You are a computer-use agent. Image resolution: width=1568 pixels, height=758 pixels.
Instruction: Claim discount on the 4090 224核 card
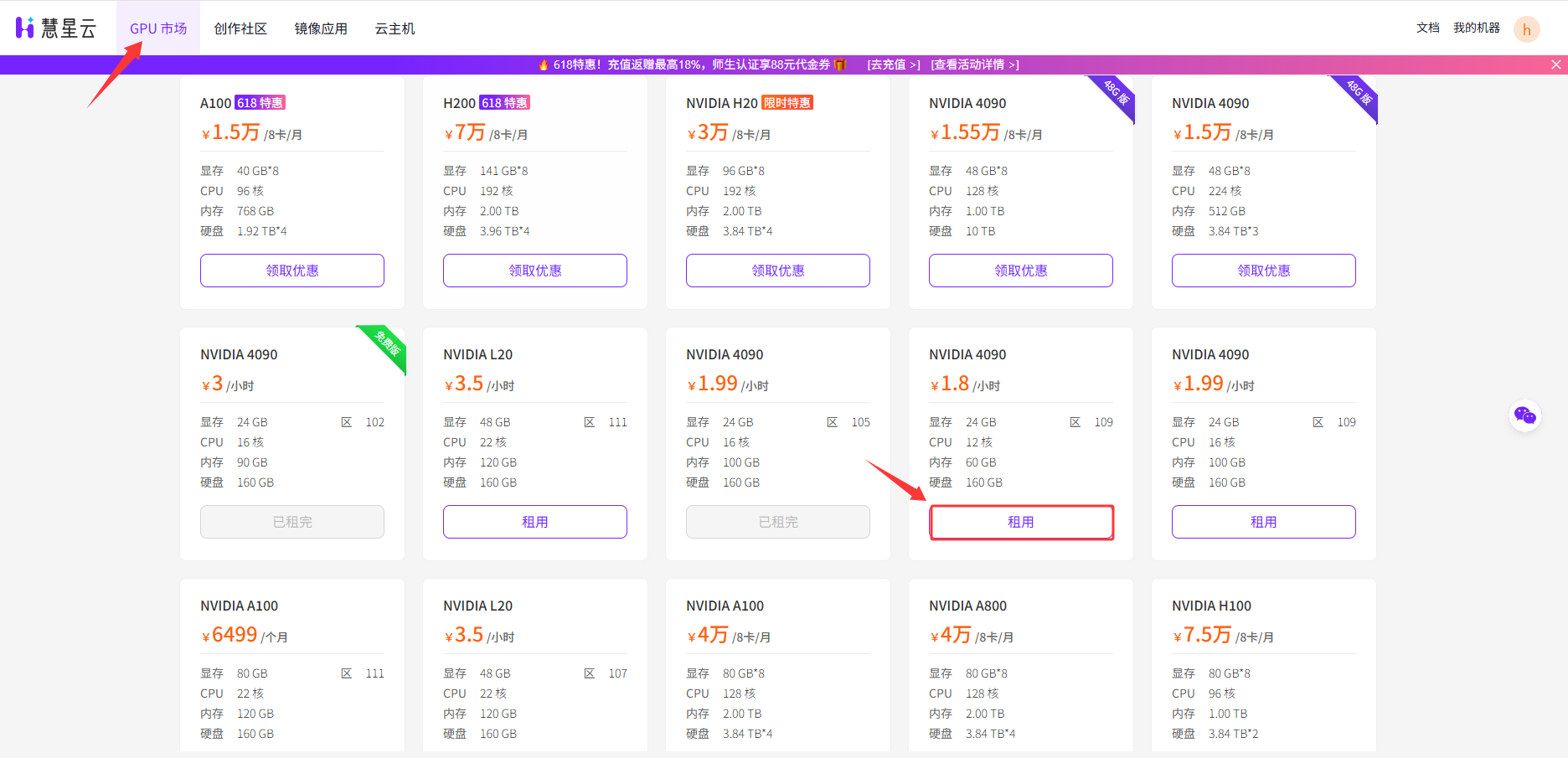(x=1264, y=271)
